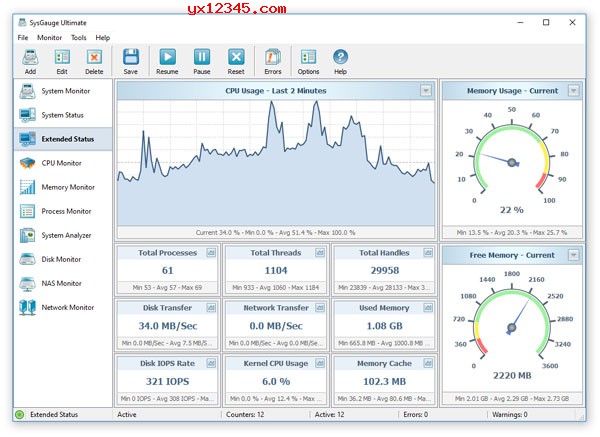Click the green status indicator icon

click(19, 414)
